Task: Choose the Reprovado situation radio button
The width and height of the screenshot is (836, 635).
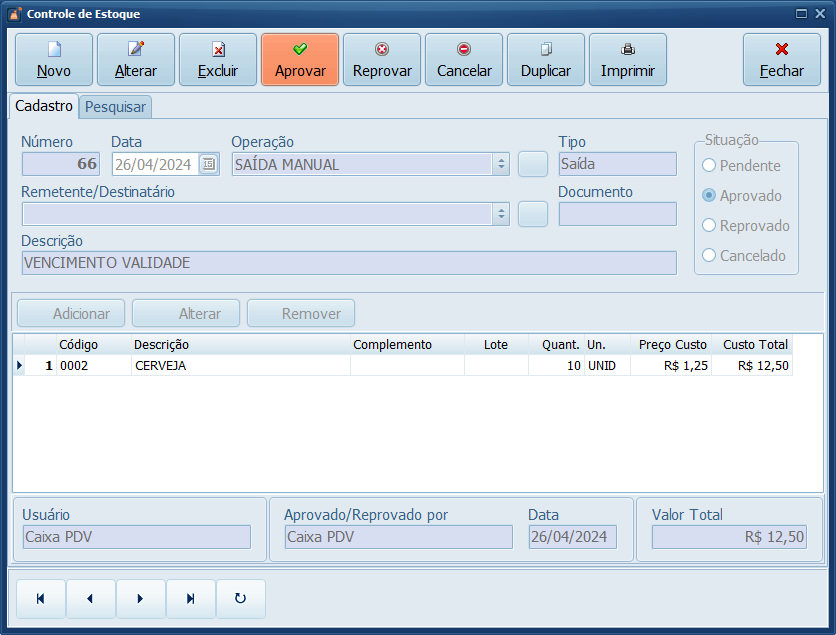Action: click(710, 226)
